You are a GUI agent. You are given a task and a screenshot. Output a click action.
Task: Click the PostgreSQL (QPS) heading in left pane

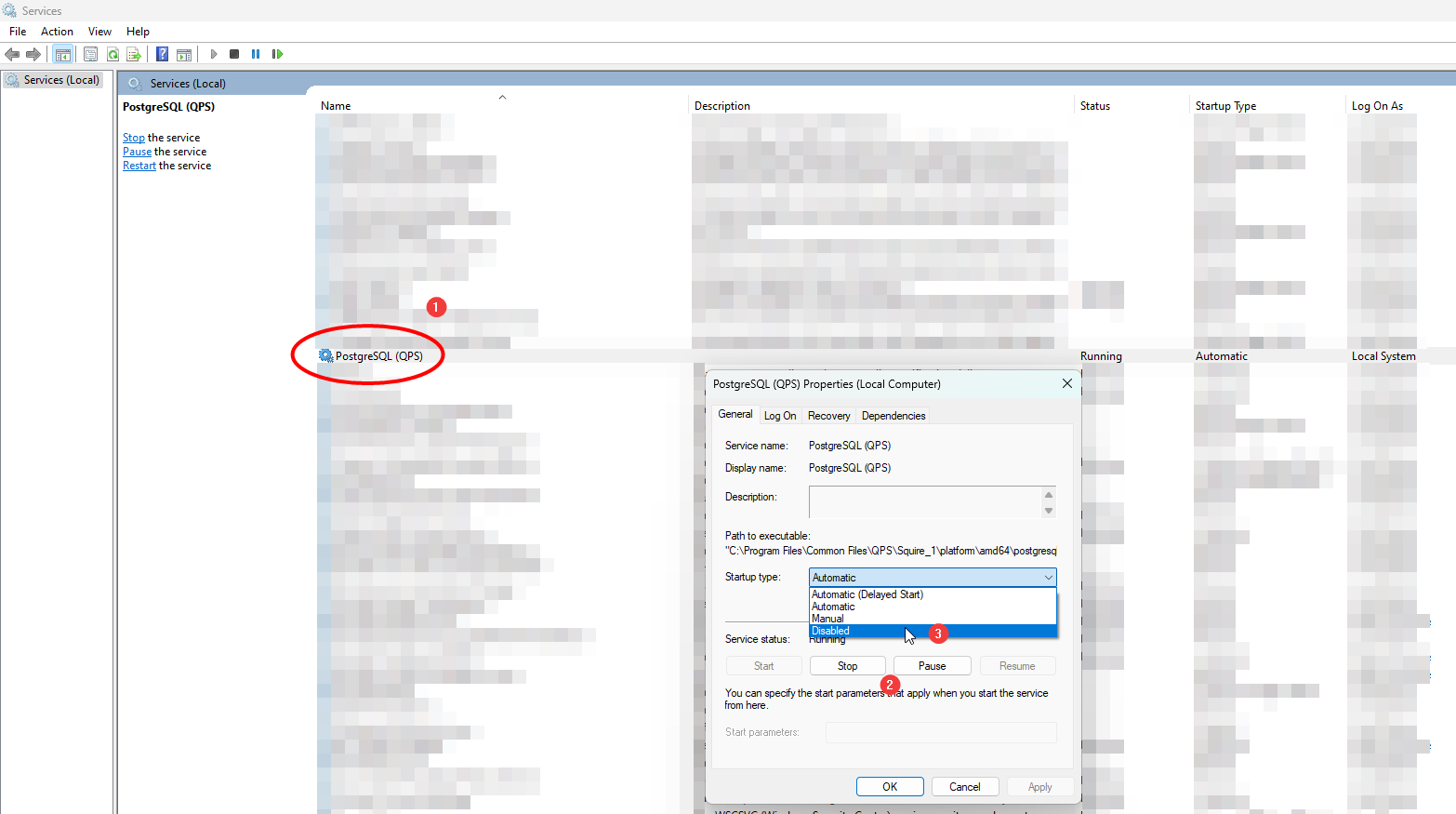tap(168, 107)
